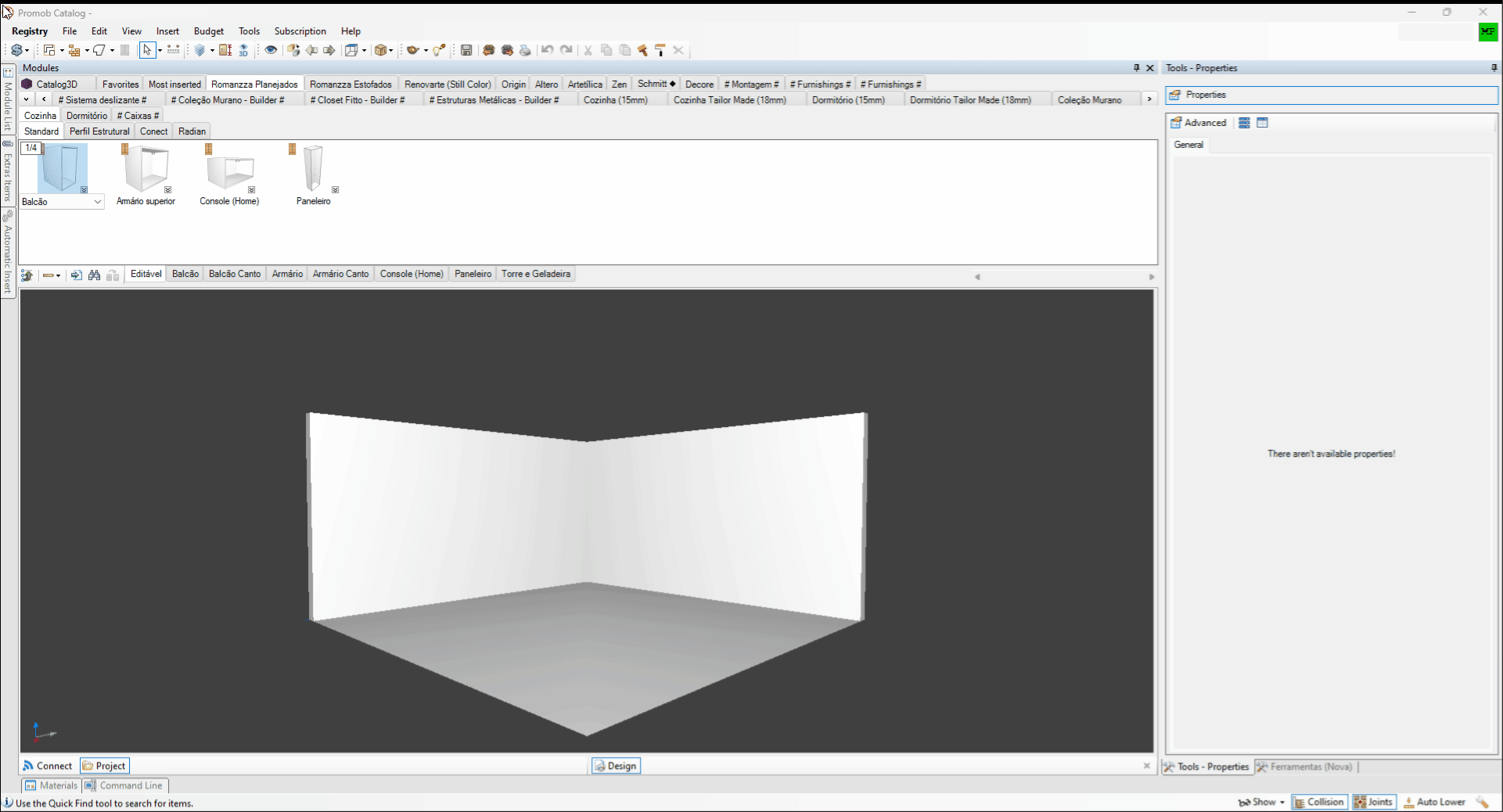Switch to the Balcão Canto tab

pyautogui.click(x=235, y=274)
